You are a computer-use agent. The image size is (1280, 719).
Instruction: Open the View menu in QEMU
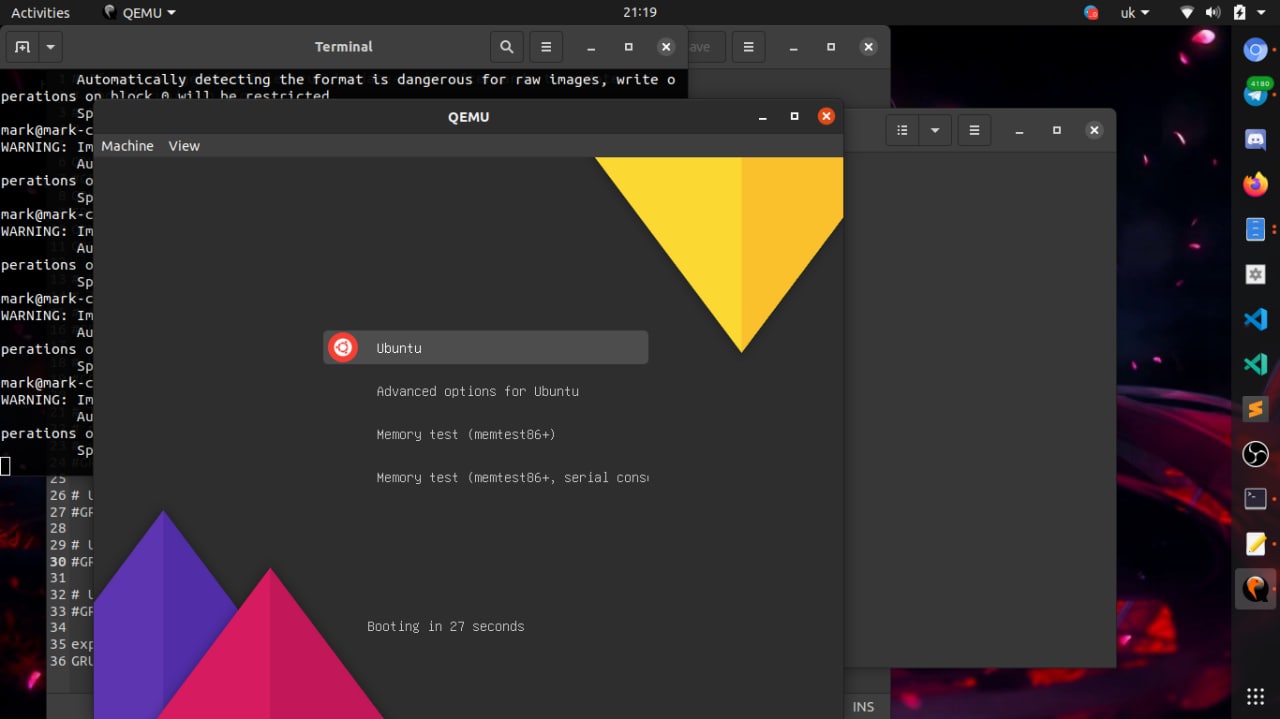click(184, 146)
